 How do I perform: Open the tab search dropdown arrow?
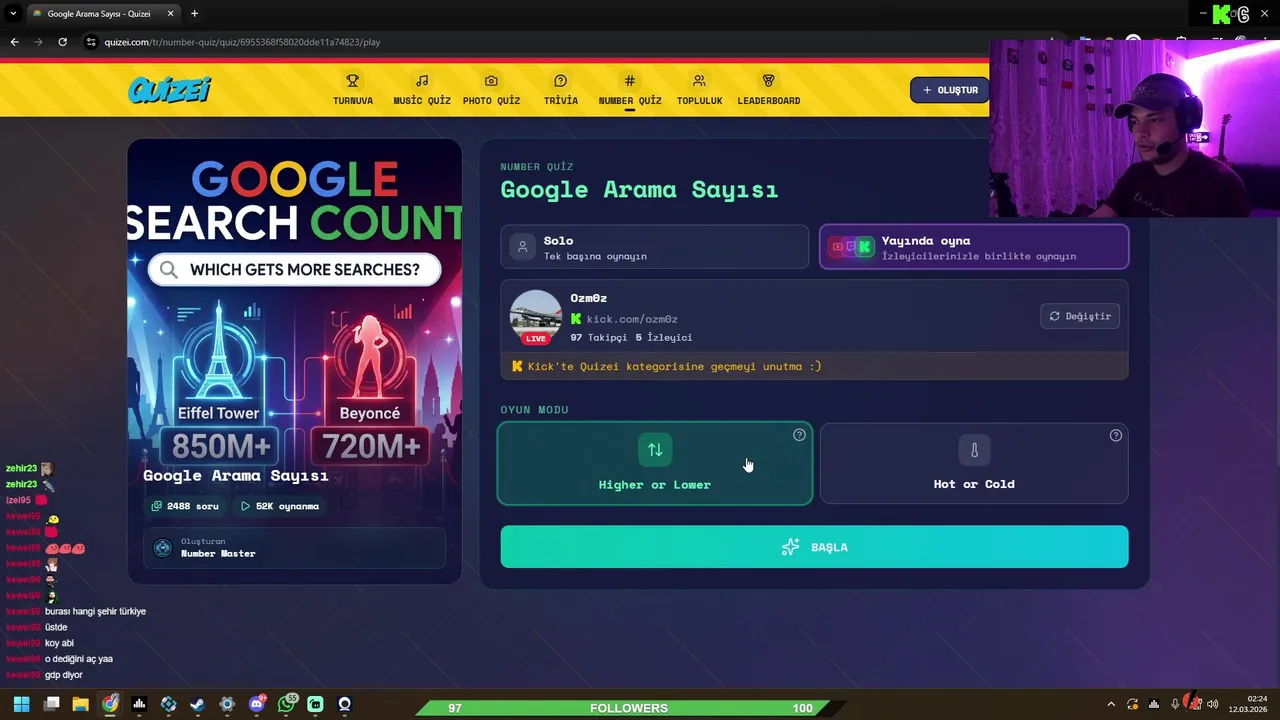13,14
